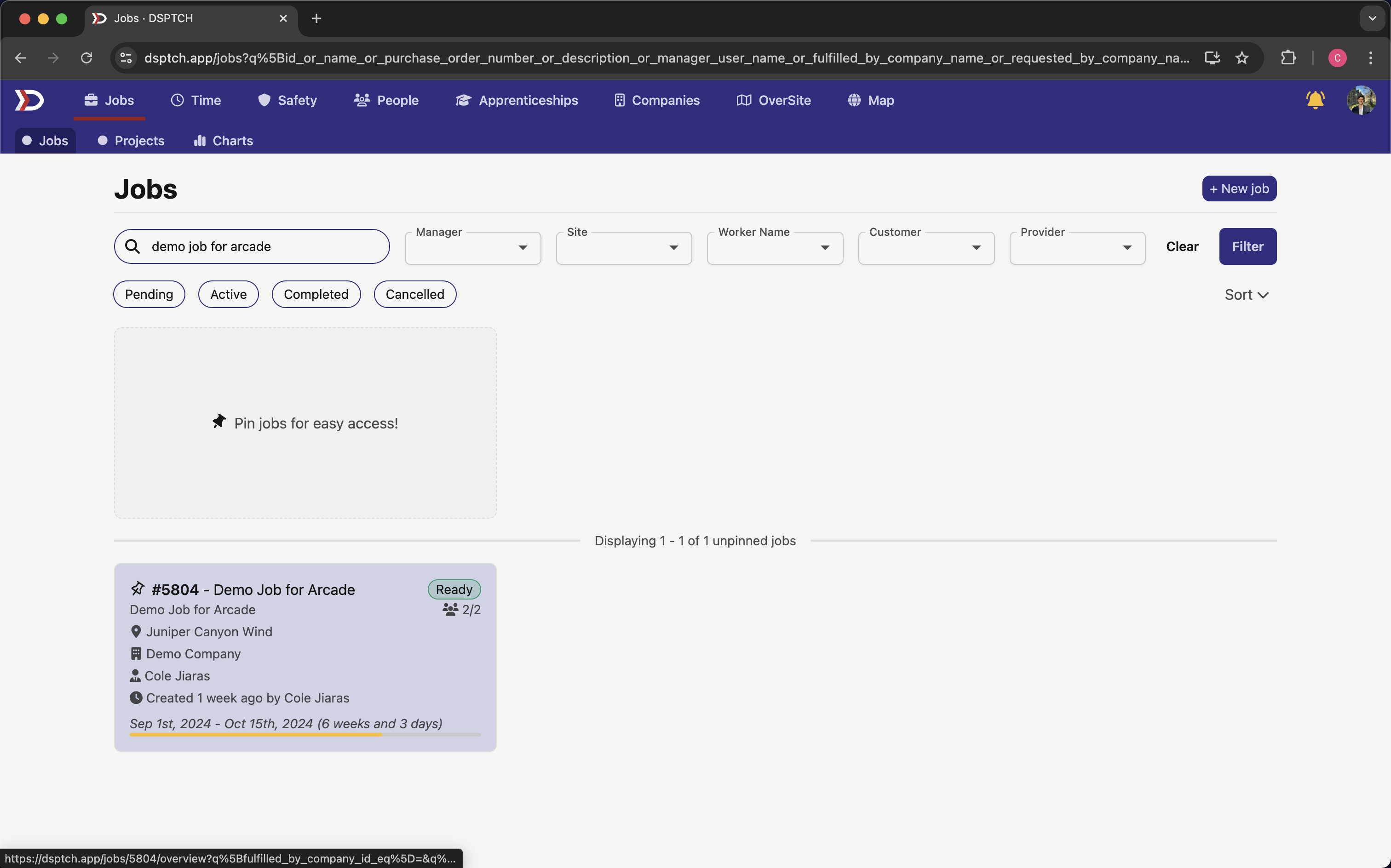This screenshot has width=1391, height=868.
Task: Switch to the Projects tab
Action: pyautogui.click(x=140, y=140)
